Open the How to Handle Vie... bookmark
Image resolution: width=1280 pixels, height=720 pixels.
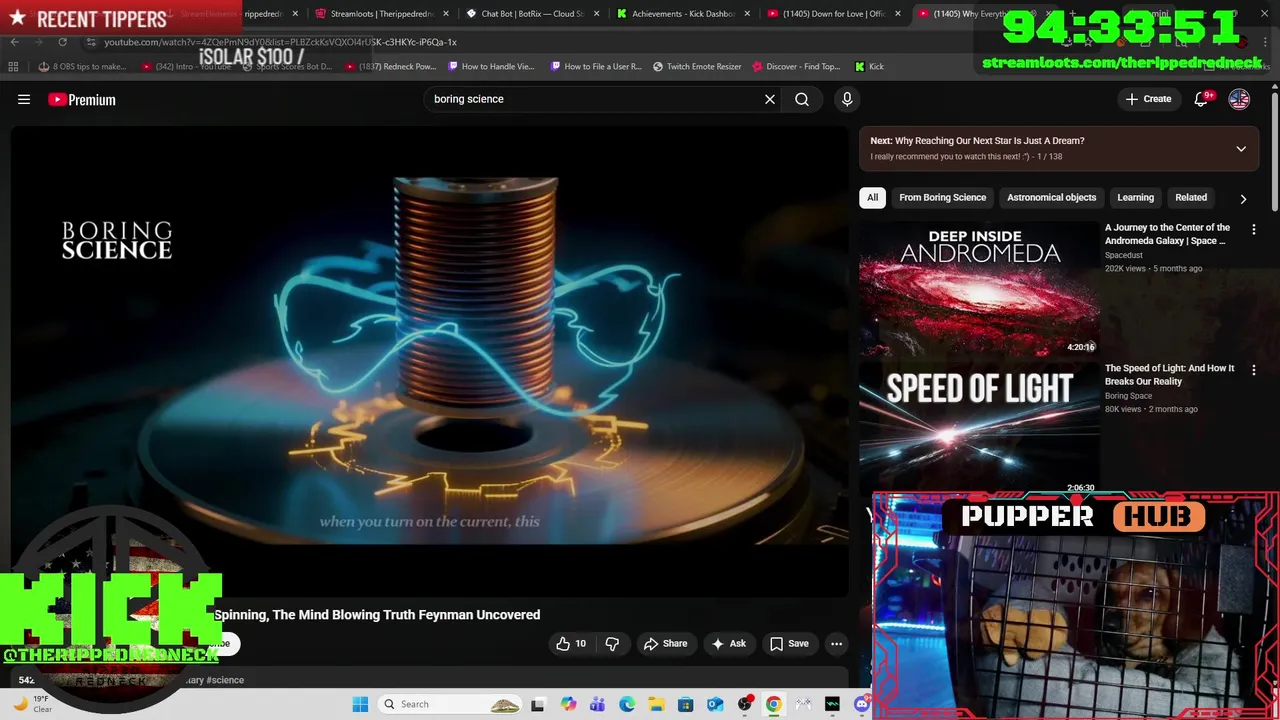(491, 67)
